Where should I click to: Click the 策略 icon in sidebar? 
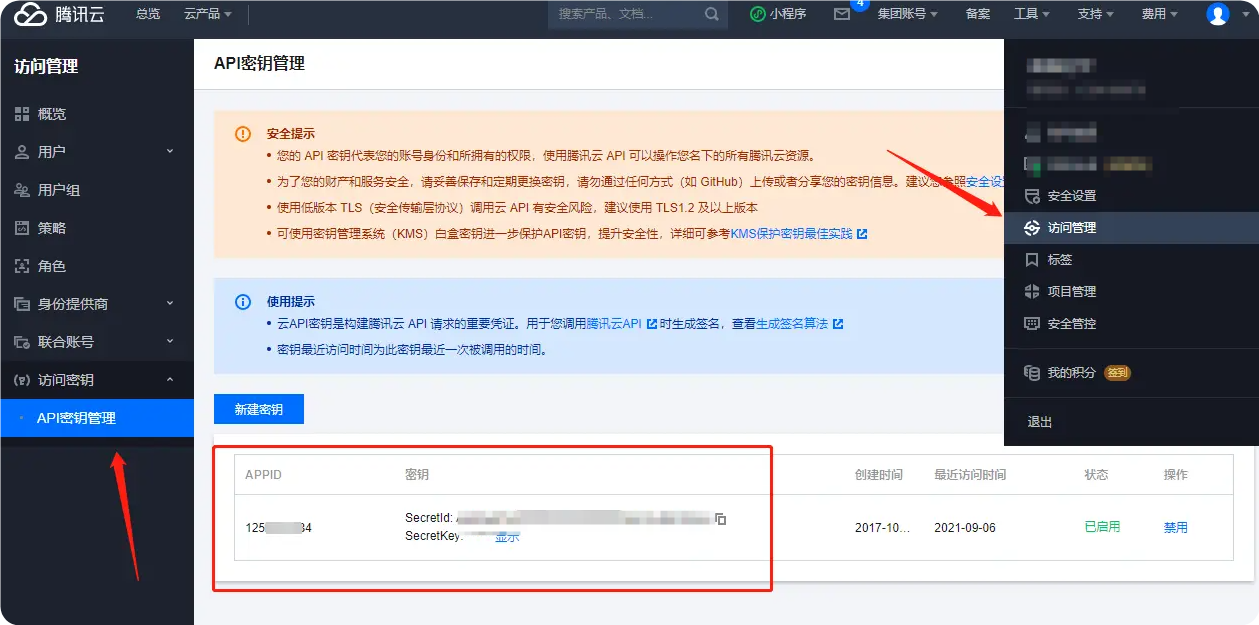(22, 228)
